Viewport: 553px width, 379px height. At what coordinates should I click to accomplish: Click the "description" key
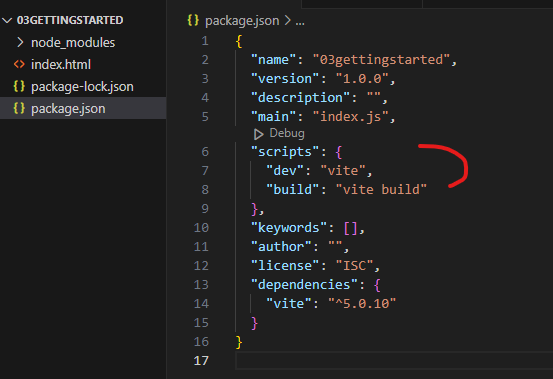[x=300, y=98]
